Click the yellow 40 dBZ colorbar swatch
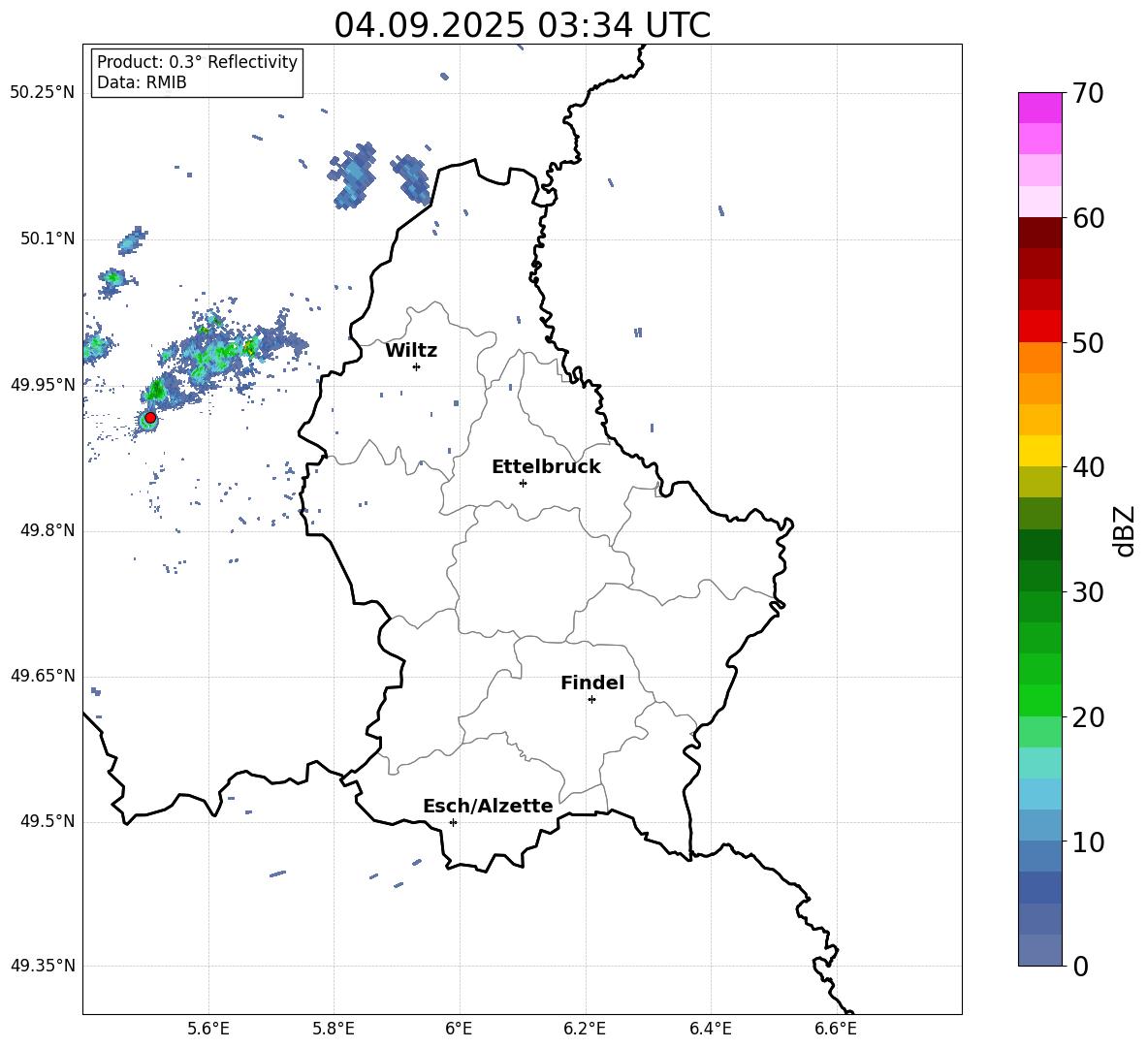1148x1048 pixels. pos(1040,451)
